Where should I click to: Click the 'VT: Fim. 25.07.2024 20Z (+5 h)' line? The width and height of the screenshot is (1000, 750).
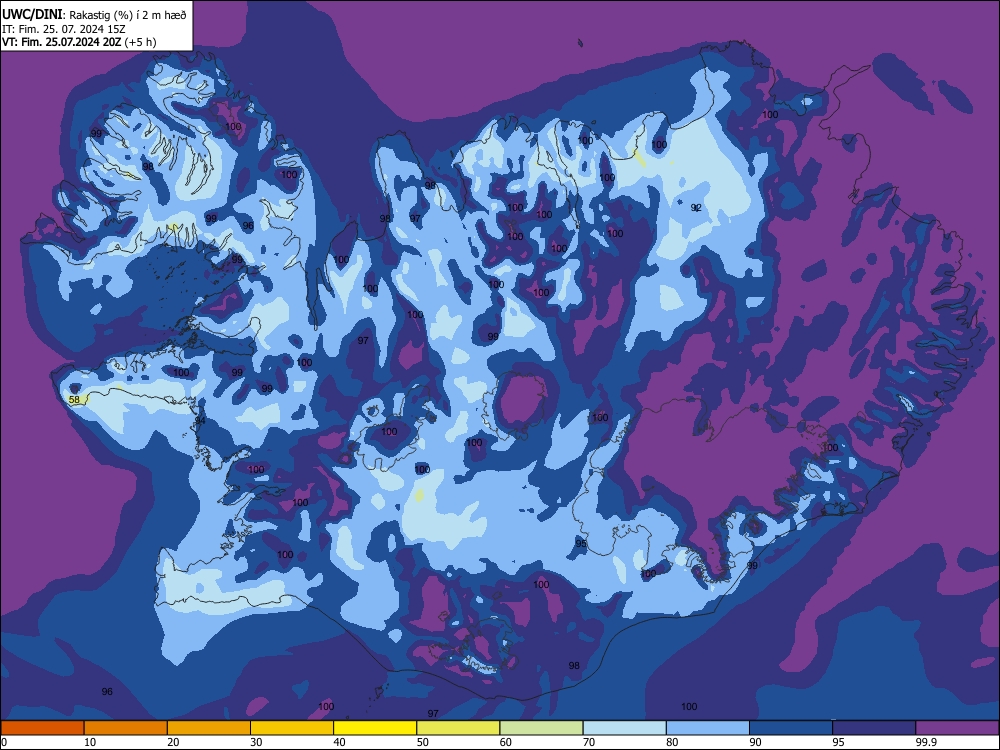coord(79,42)
